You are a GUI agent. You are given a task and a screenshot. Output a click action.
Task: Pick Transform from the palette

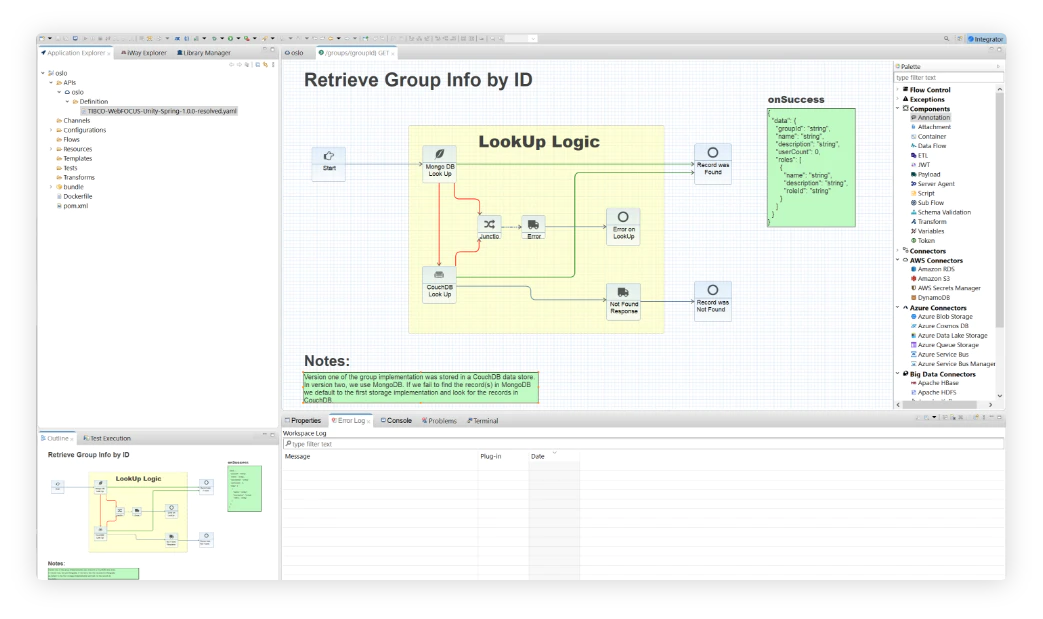click(931, 221)
